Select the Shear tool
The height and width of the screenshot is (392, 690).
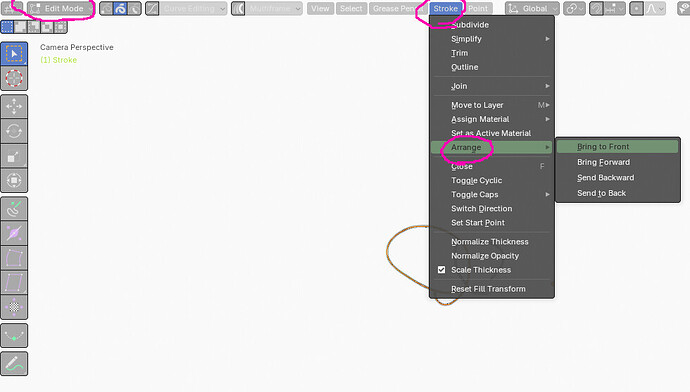click(14, 282)
